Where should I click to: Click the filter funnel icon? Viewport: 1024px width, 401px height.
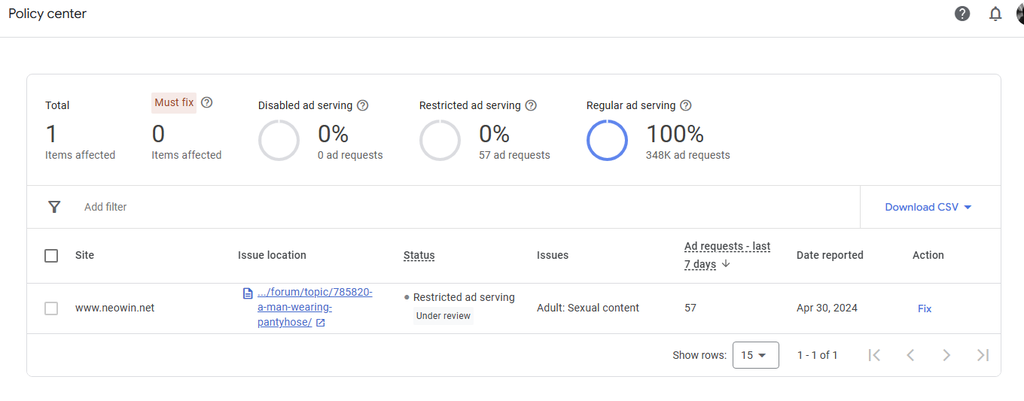coord(54,207)
